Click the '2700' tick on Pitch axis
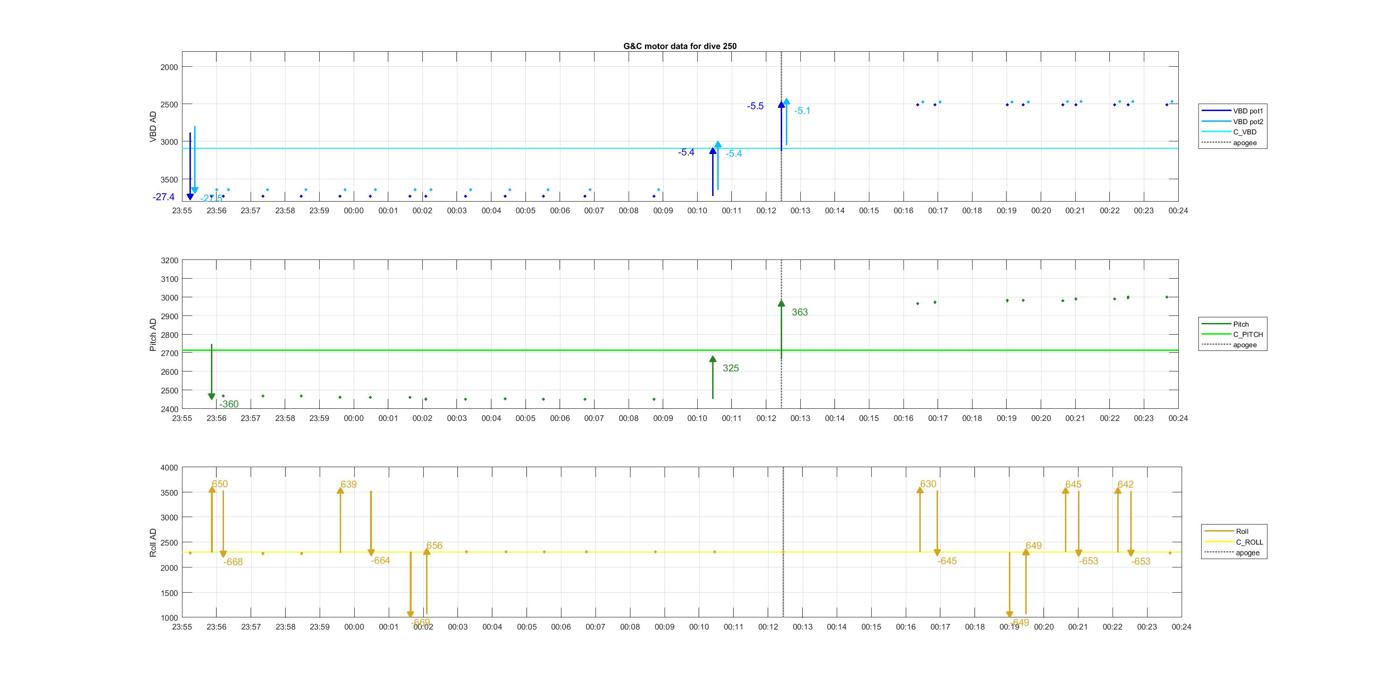Image resolution: width=1400 pixels, height=693 pixels. pyautogui.click(x=168, y=353)
